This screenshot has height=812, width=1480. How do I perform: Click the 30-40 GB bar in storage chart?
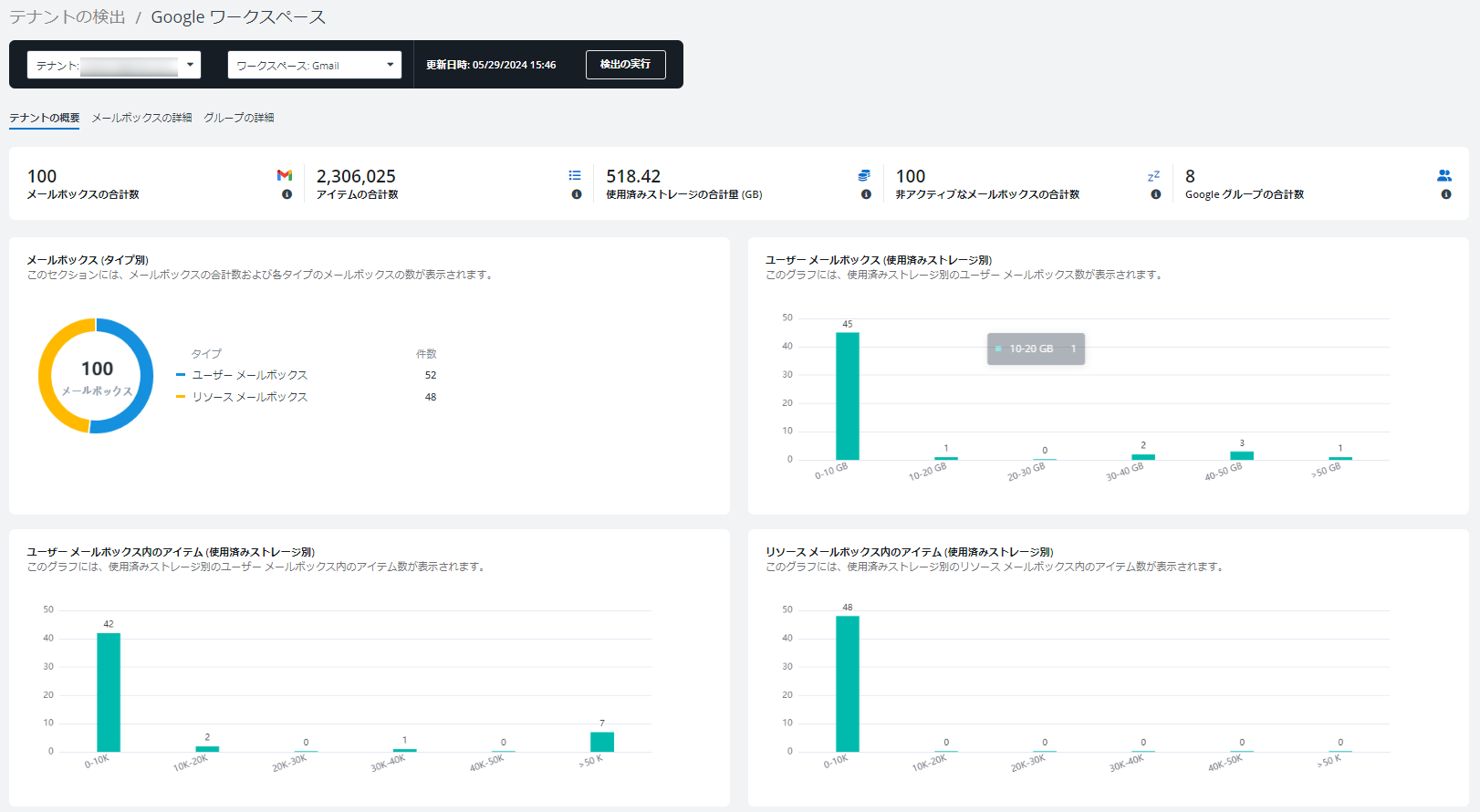(1143, 457)
